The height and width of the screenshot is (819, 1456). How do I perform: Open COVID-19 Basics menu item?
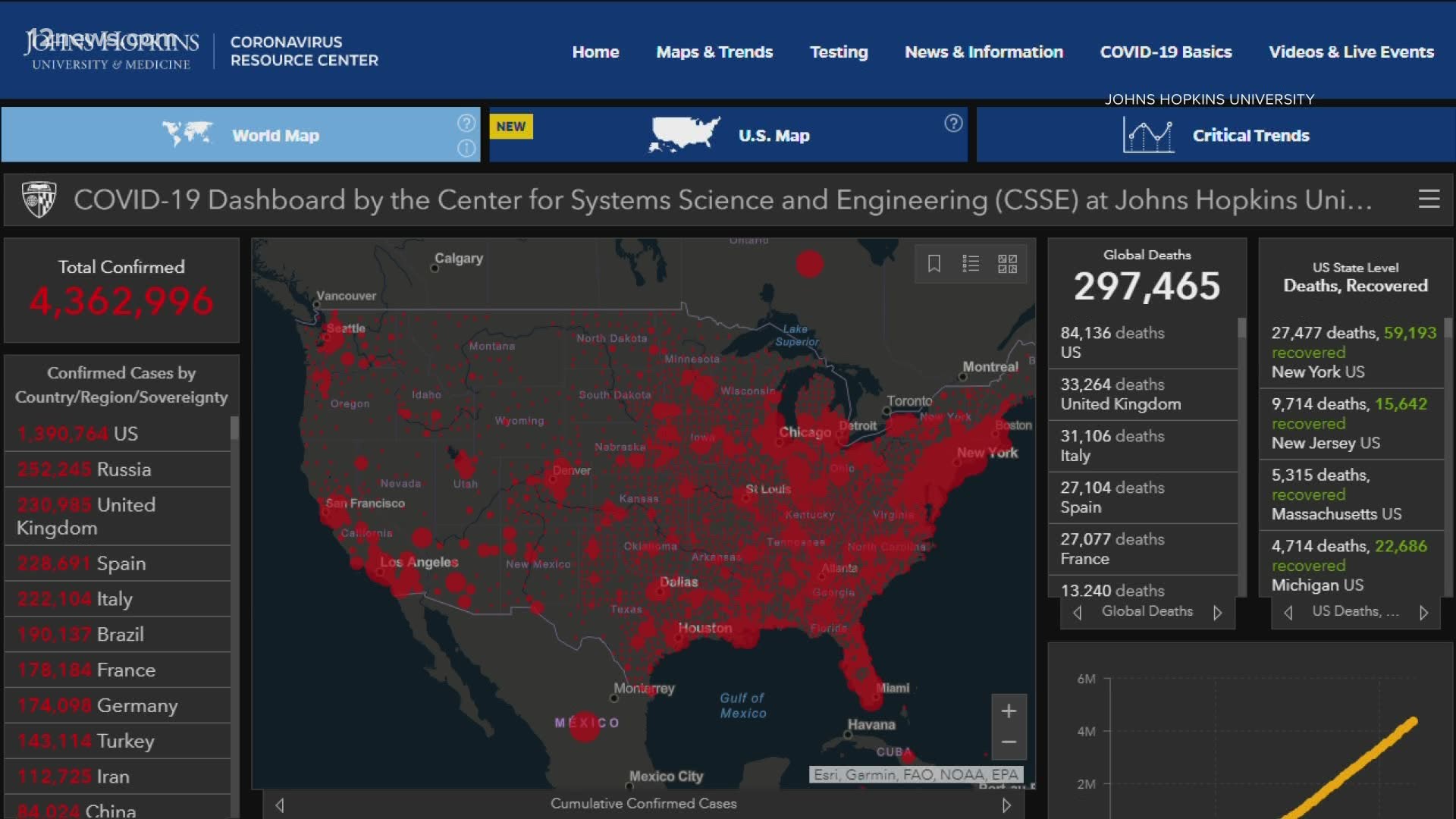[x=1166, y=52]
